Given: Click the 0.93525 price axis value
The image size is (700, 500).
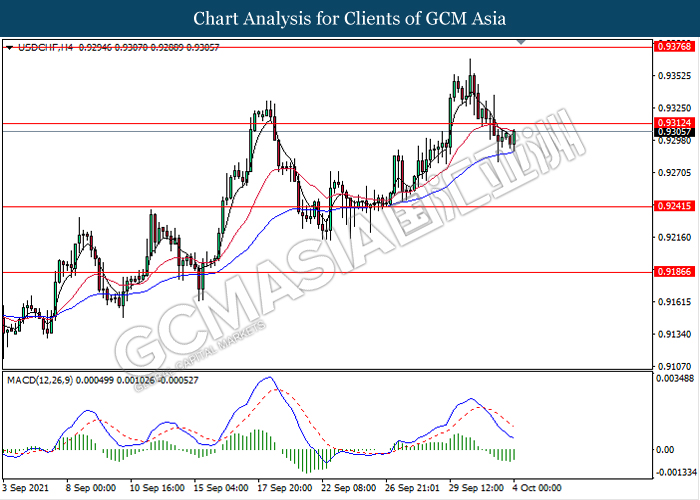Looking at the screenshot, I should click(x=674, y=76).
